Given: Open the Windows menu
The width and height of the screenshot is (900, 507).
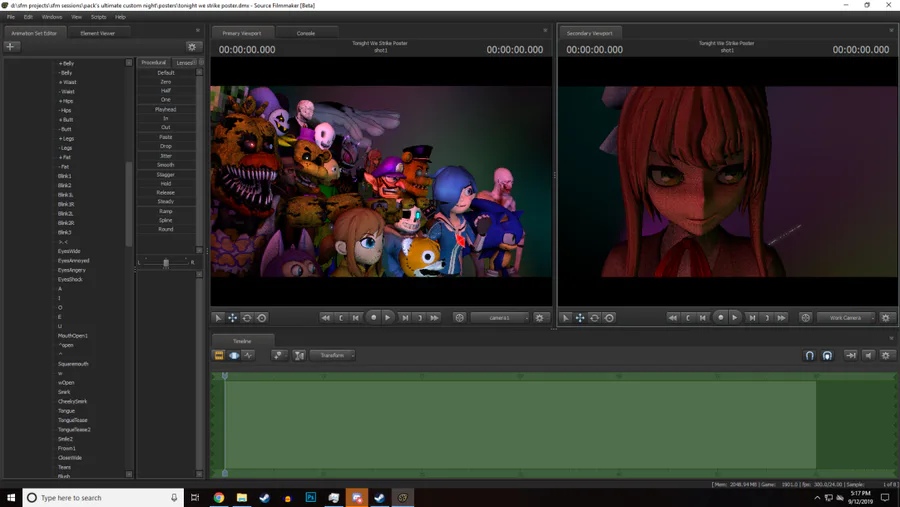Looking at the screenshot, I should click(52, 17).
